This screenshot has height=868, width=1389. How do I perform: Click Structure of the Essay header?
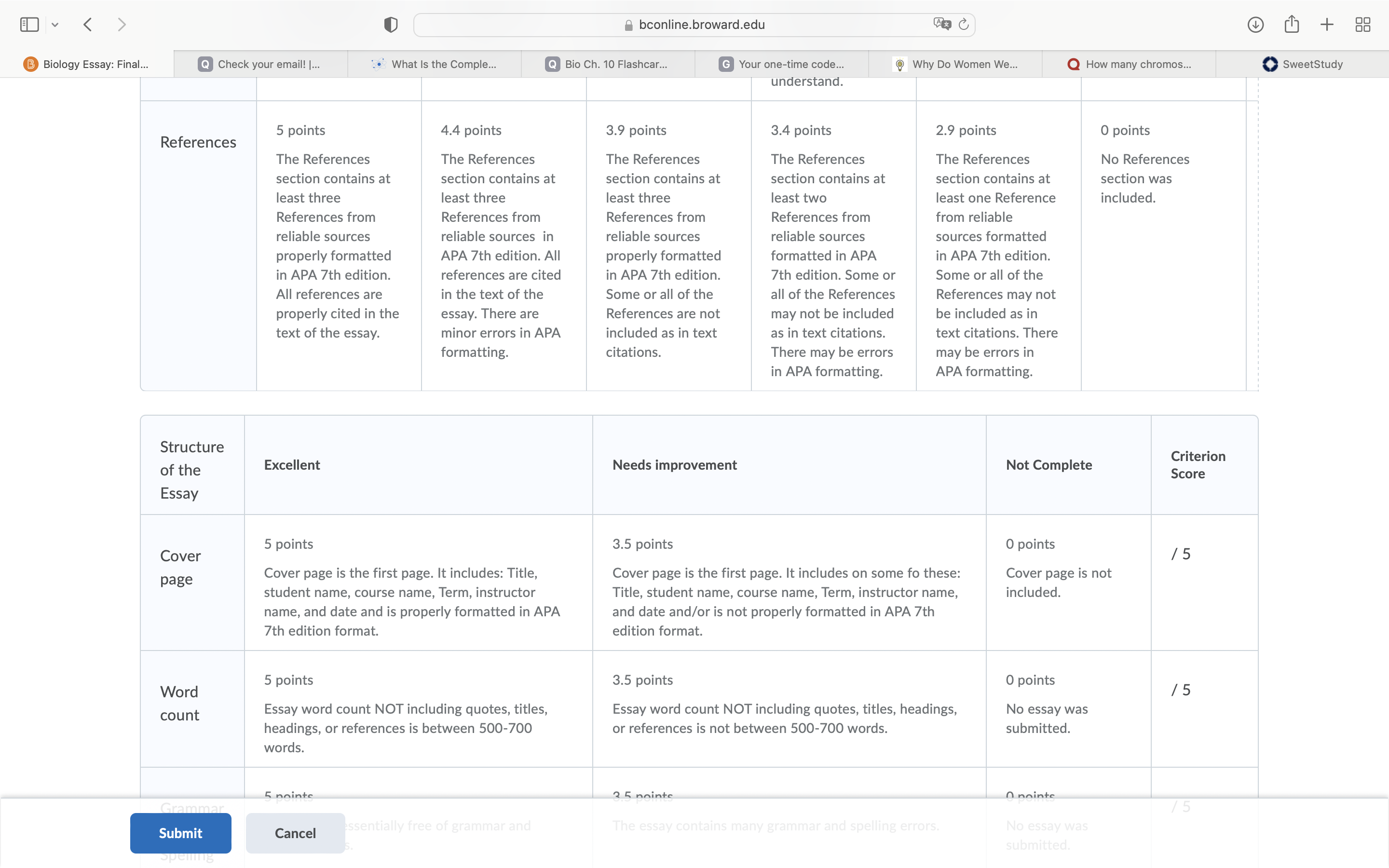click(192, 470)
